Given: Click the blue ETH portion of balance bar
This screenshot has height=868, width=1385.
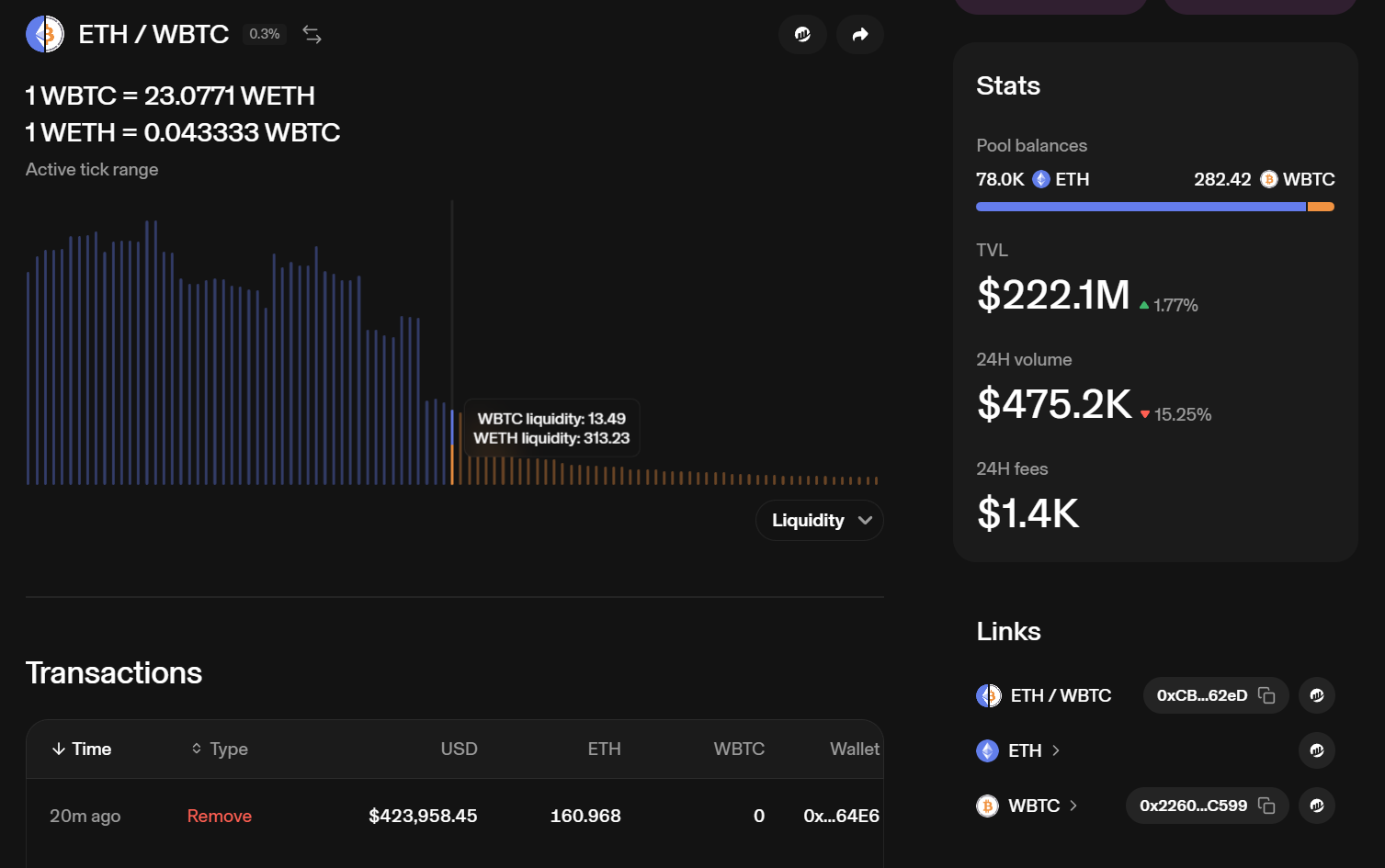Looking at the screenshot, I should click(x=1141, y=207).
